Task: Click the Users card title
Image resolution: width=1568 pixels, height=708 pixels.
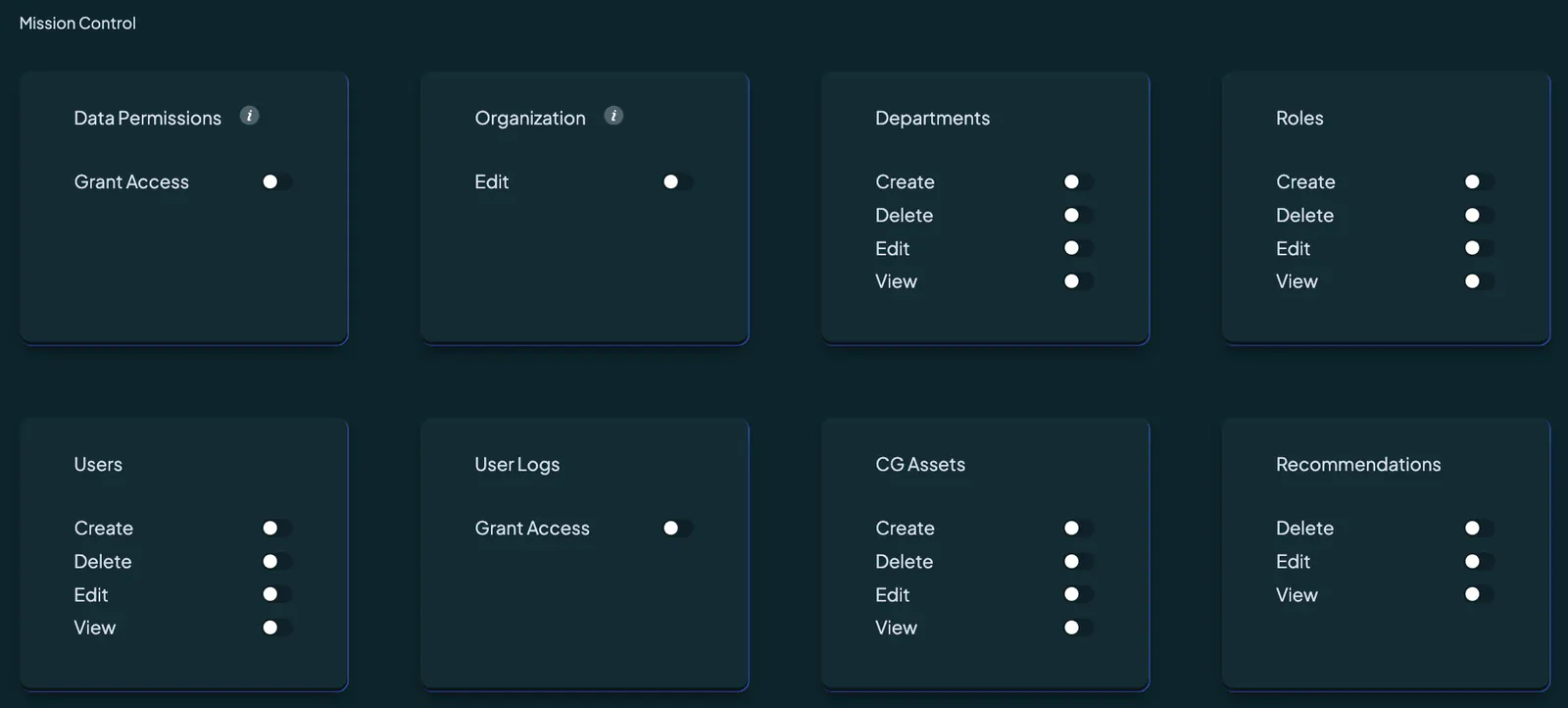Action: [x=98, y=465]
